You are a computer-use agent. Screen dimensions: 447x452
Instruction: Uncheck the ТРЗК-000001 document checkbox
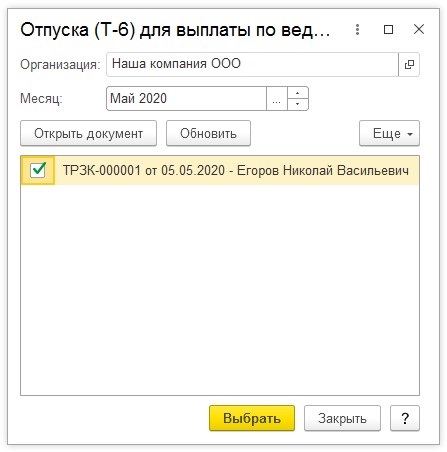click(38, 170)
